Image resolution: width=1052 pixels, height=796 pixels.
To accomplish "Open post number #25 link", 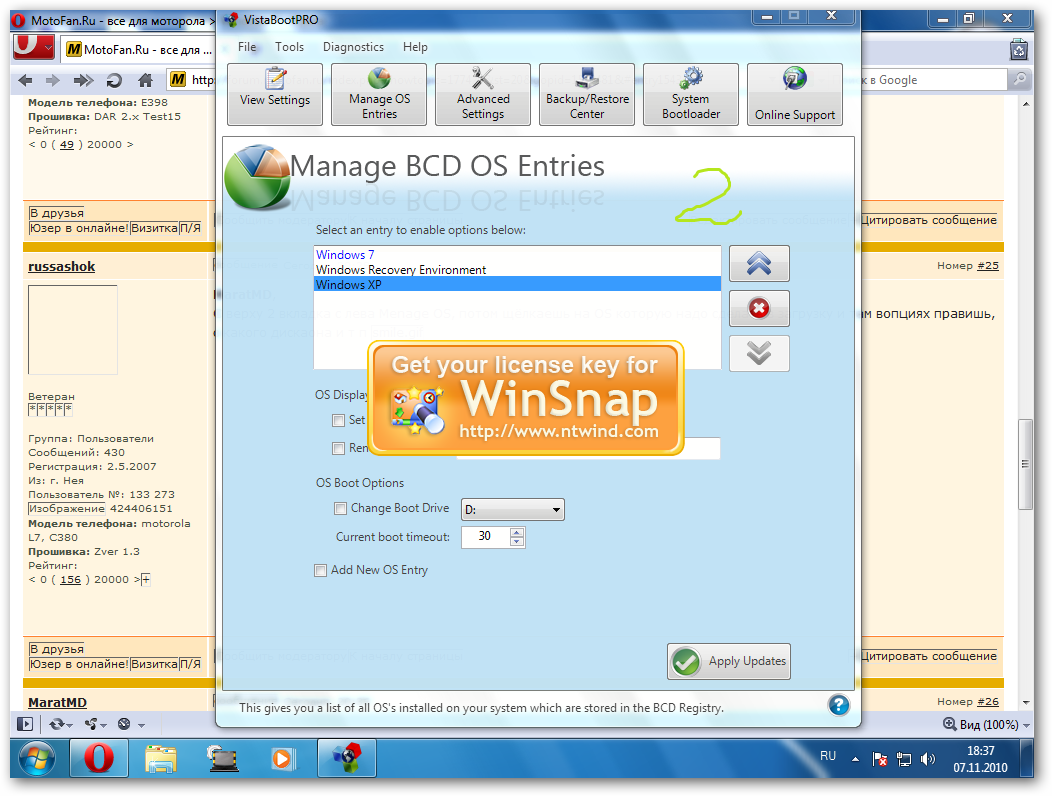I will click(x=988, y=266).
